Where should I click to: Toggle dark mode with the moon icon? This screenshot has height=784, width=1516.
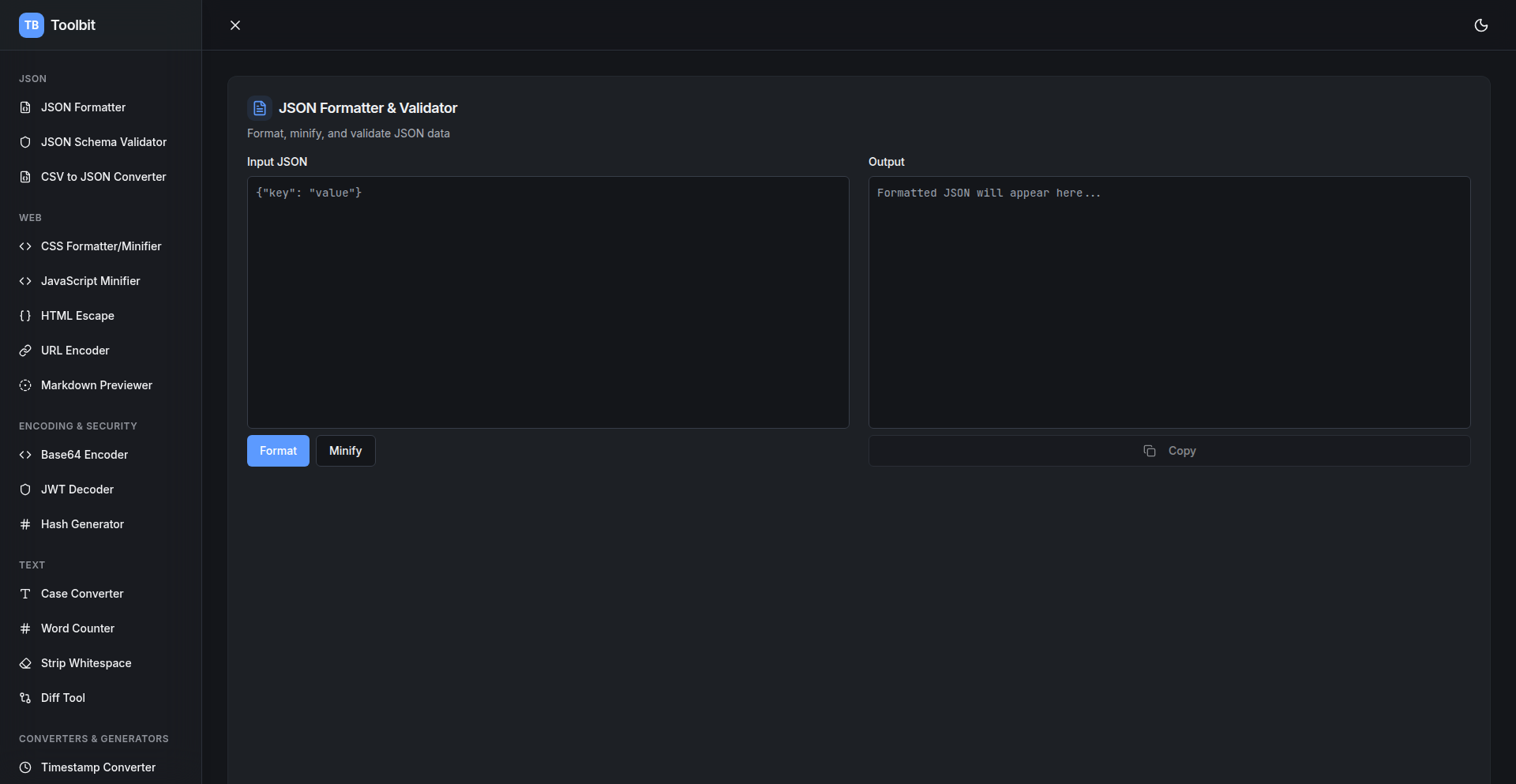pyautogui.click(x=1481, y=25)
